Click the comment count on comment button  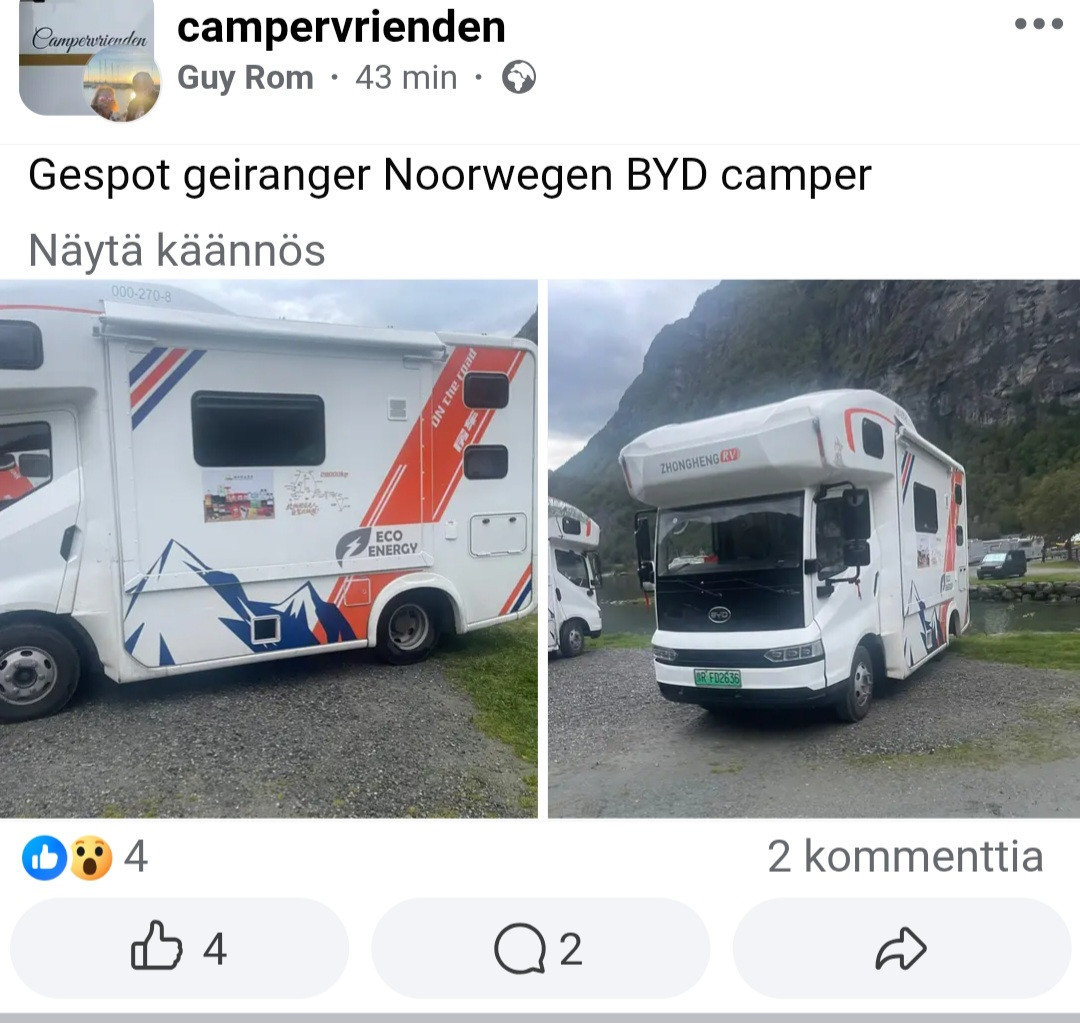pos(571,949)
